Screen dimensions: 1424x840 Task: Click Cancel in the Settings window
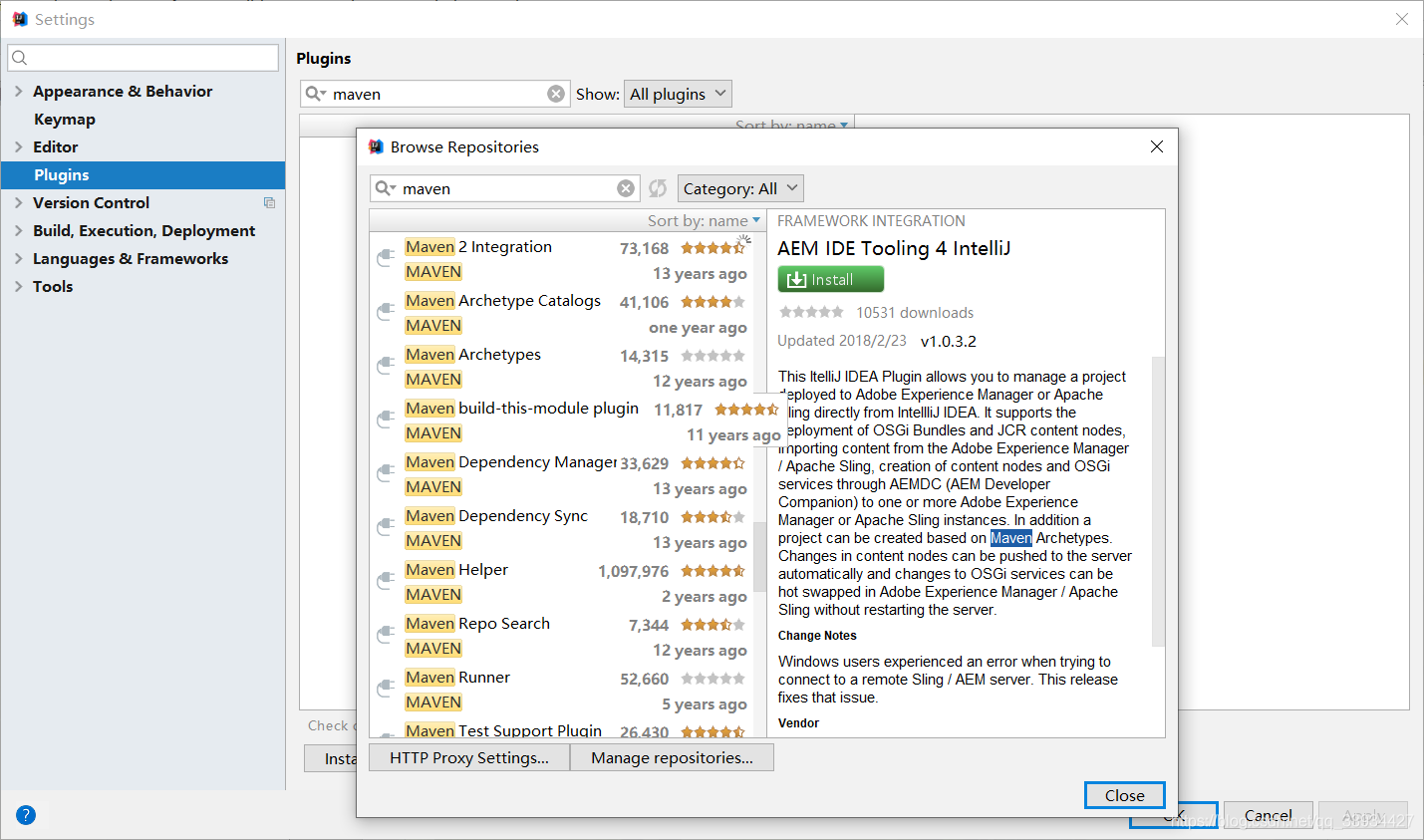tap(1269, 815)
